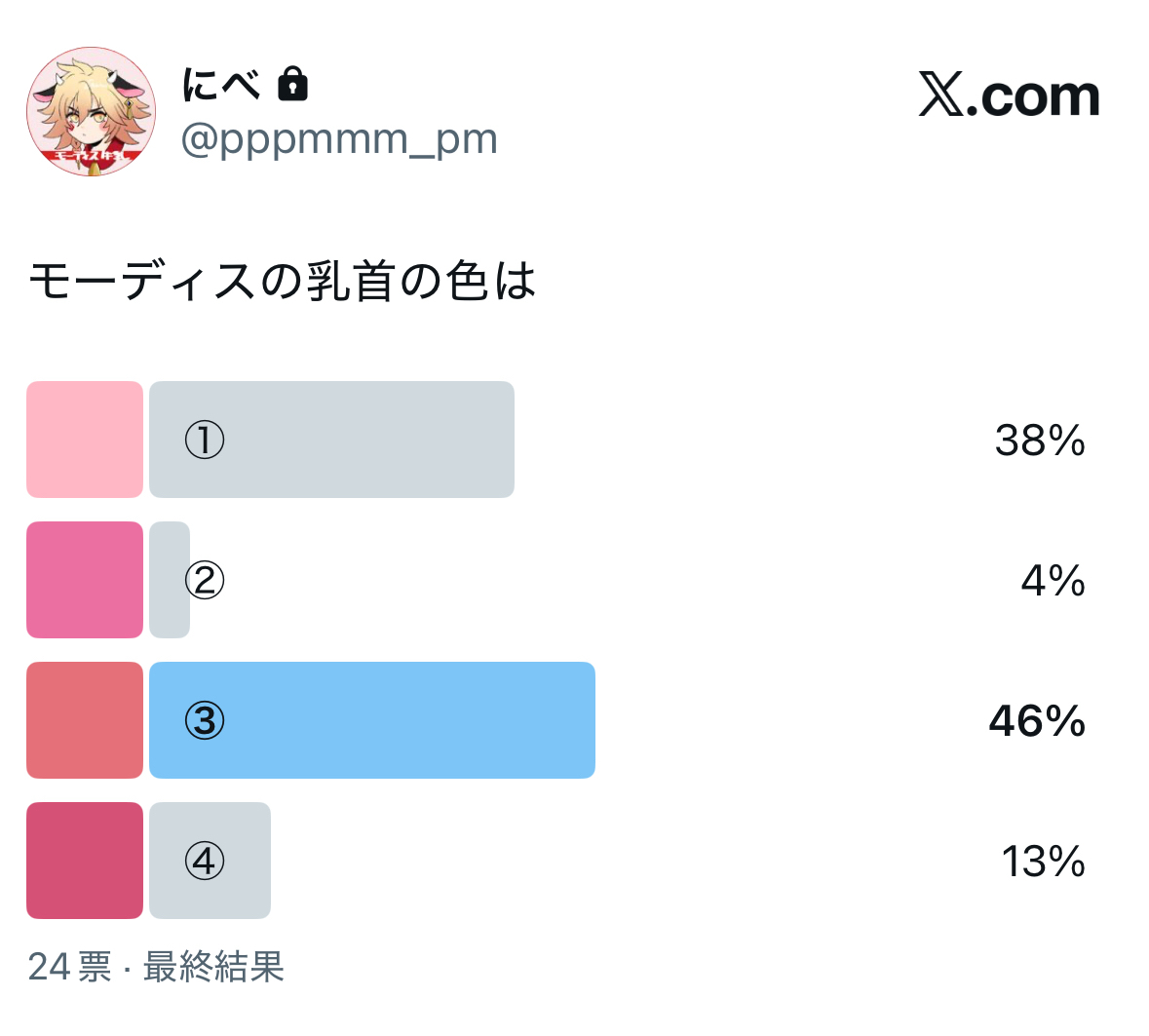Click the にべ profile avatar picture
The height and width of the screenshot is (1036, 1149).
click(91, 111)
